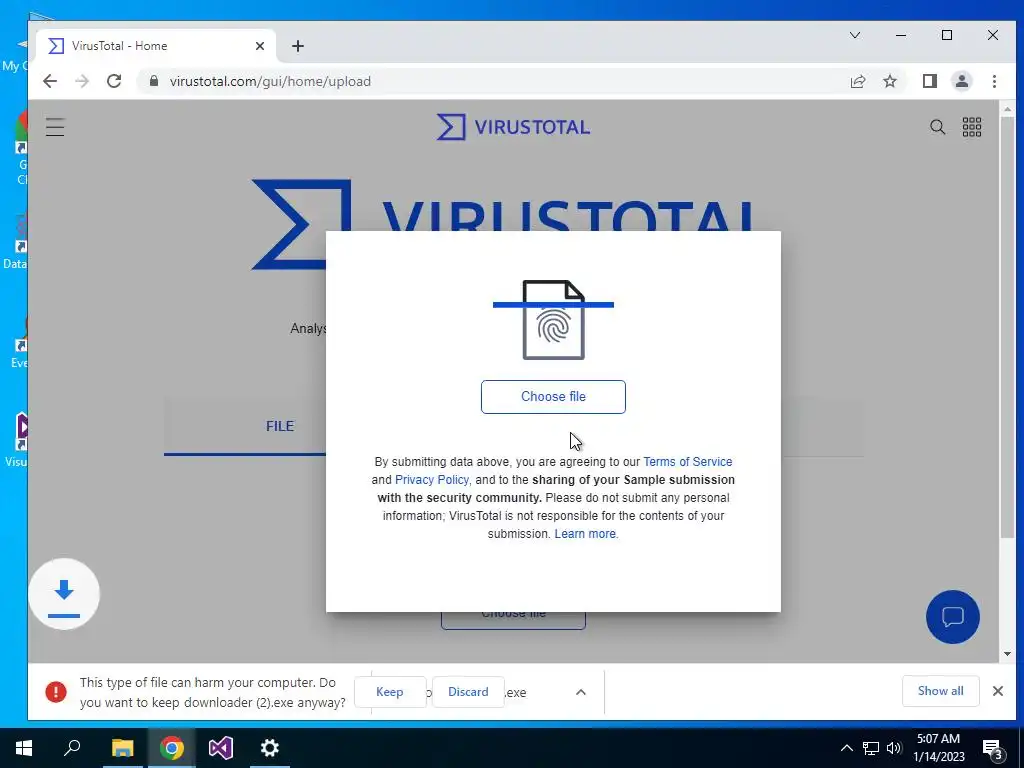Open a new browser tab

298,46
